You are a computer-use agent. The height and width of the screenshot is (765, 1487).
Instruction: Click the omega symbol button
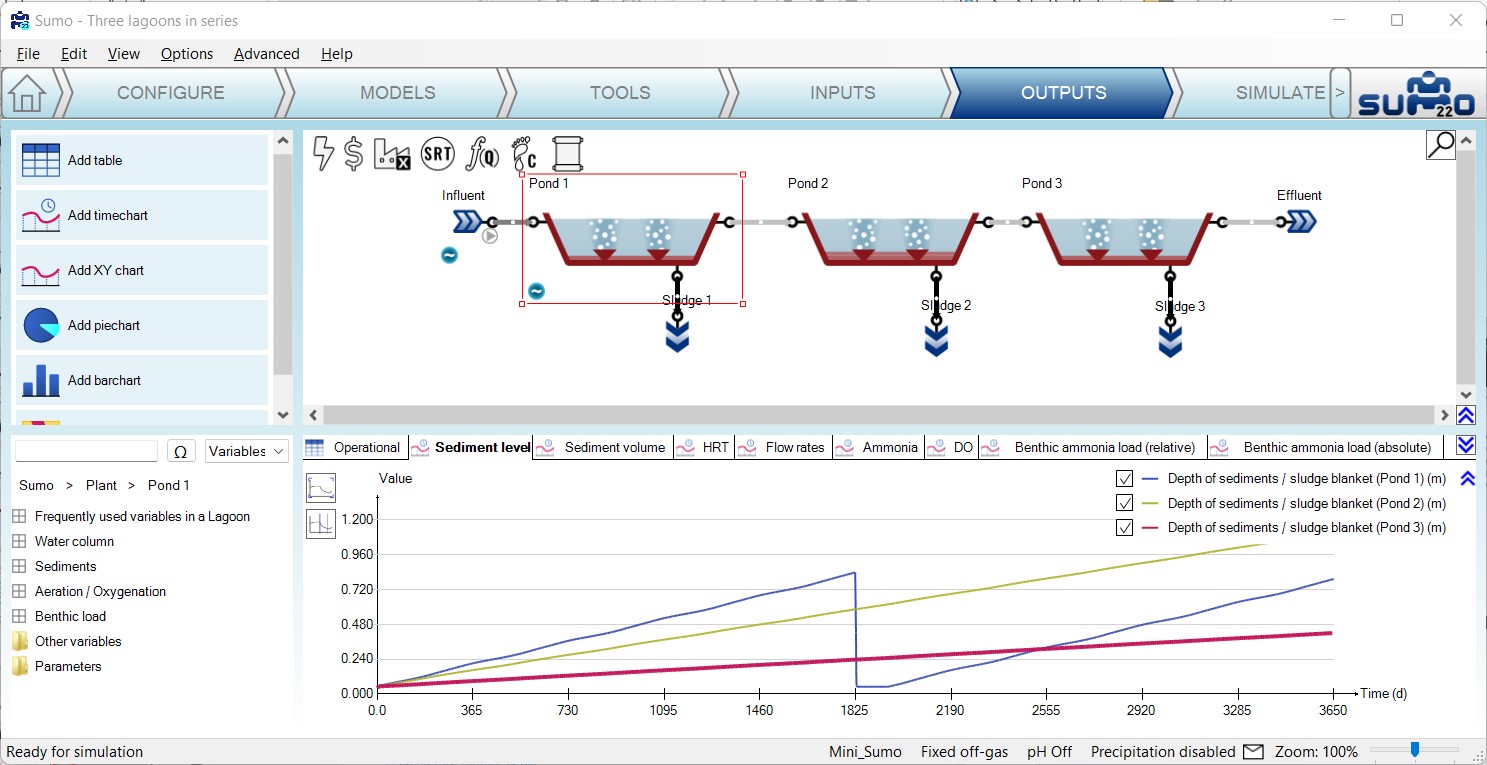click(180, 451)
